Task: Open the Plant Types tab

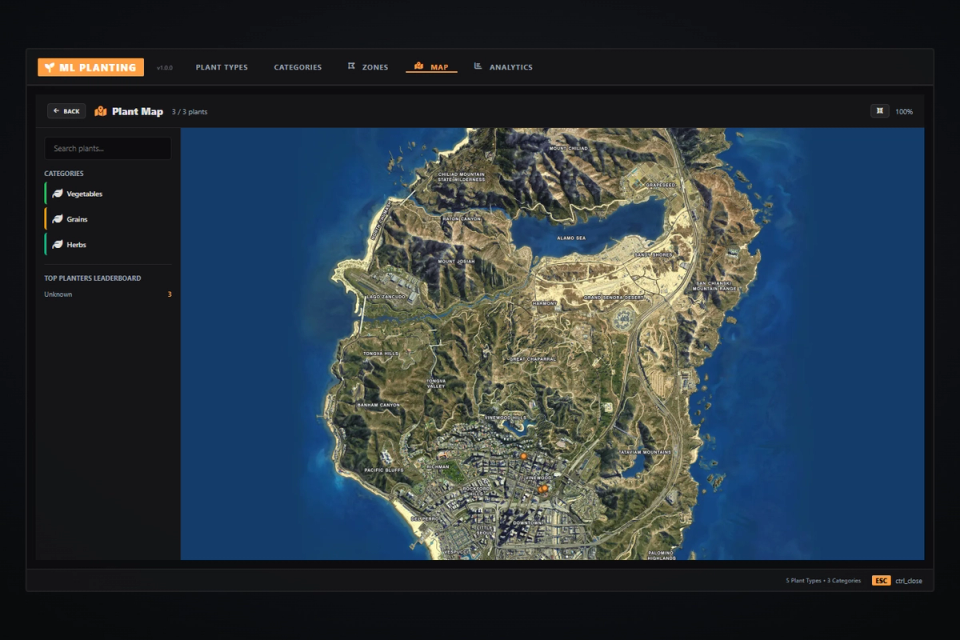Action: (x=222, y=67)
